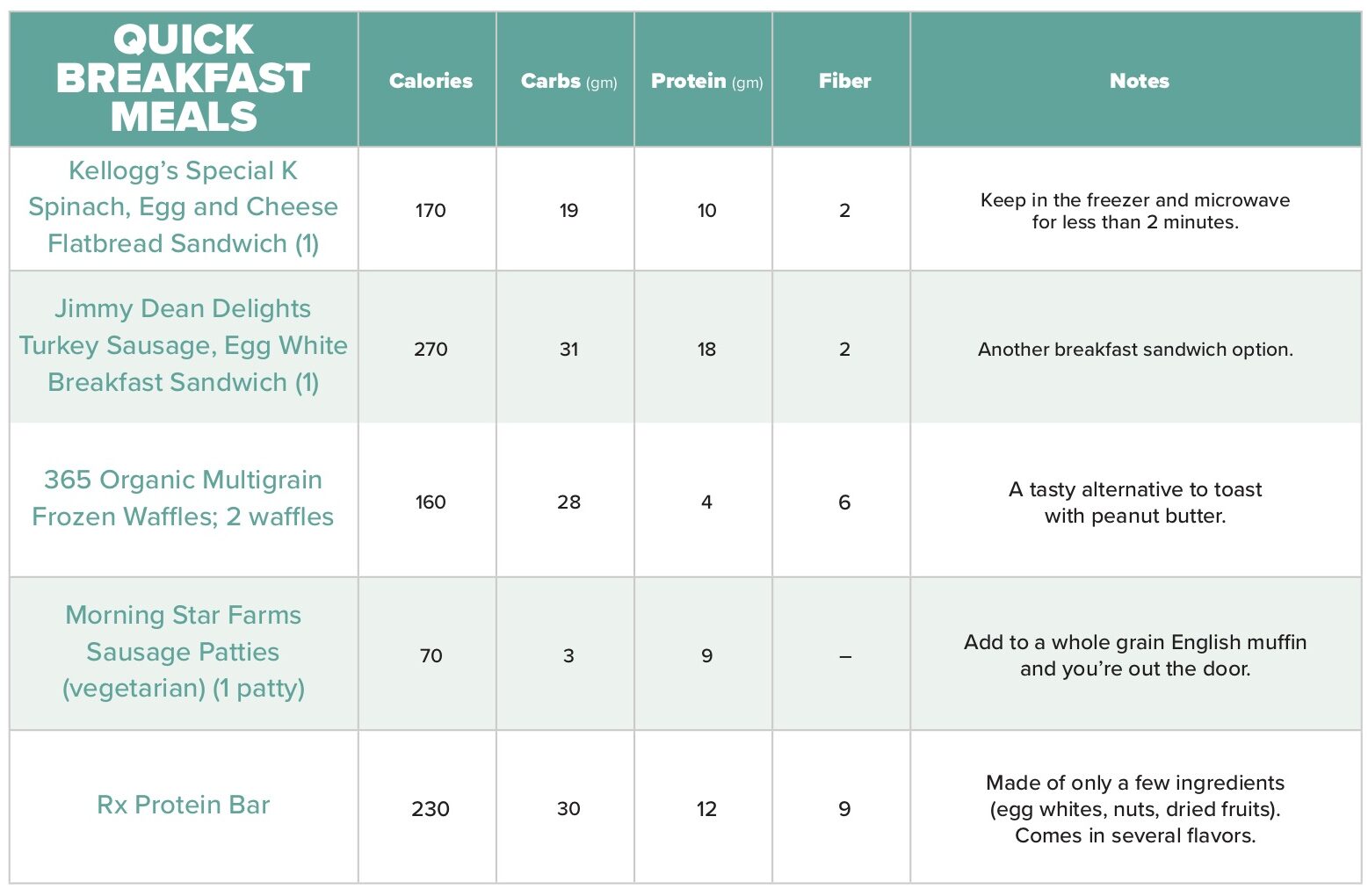Click the Rx Protein Bar name

tap(183, 805)
